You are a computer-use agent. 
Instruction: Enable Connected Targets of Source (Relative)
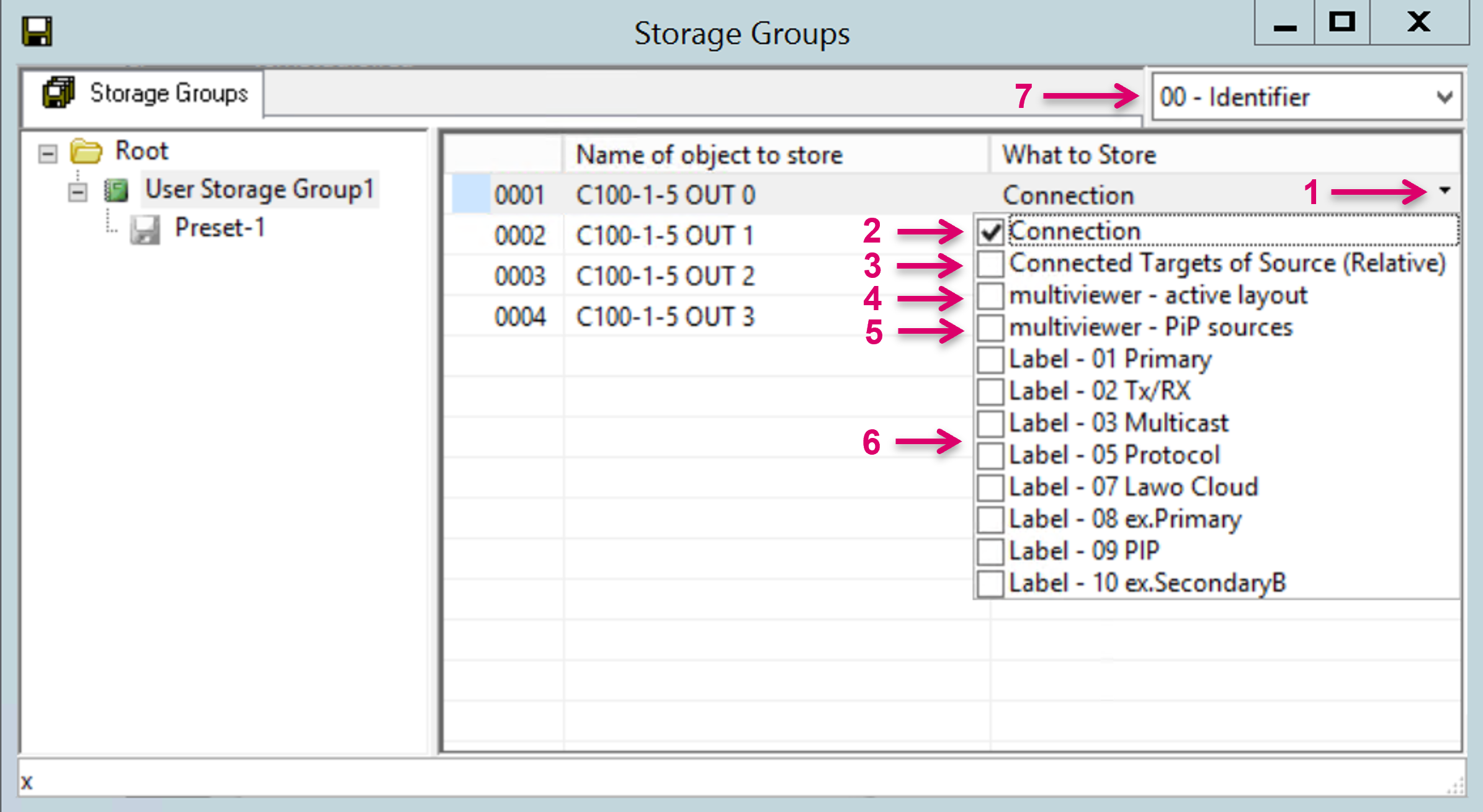pos(990,264)
